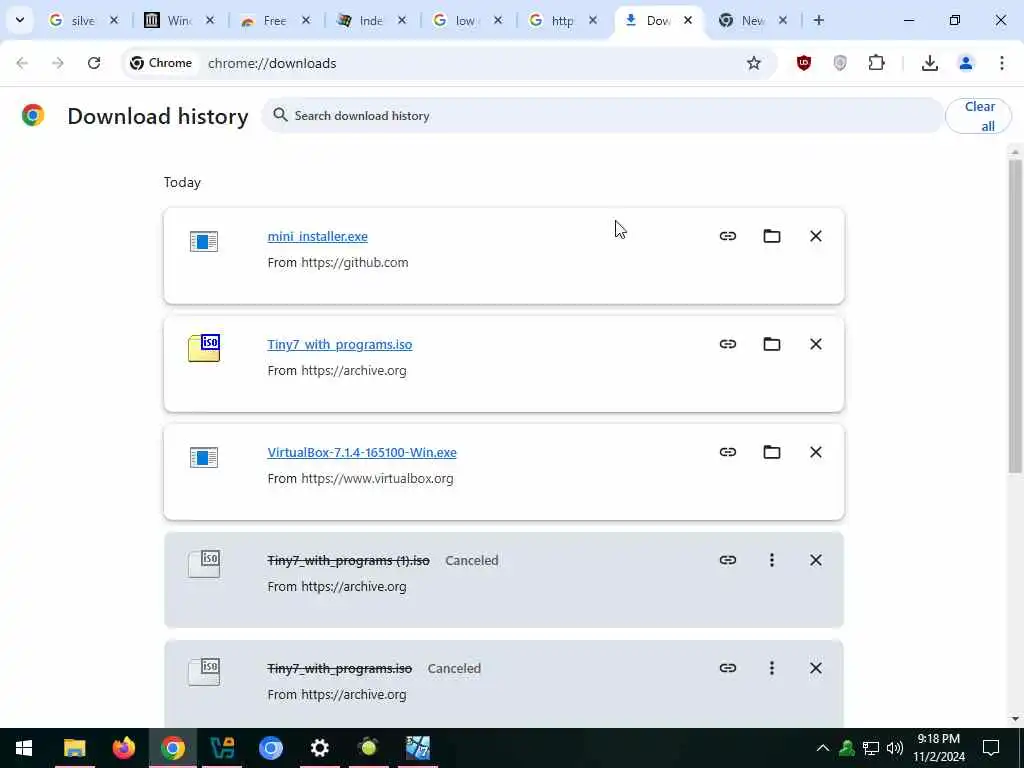
Task: Remove VirtualBox-7.1.4 entry from list
Action: pos(816,452)
